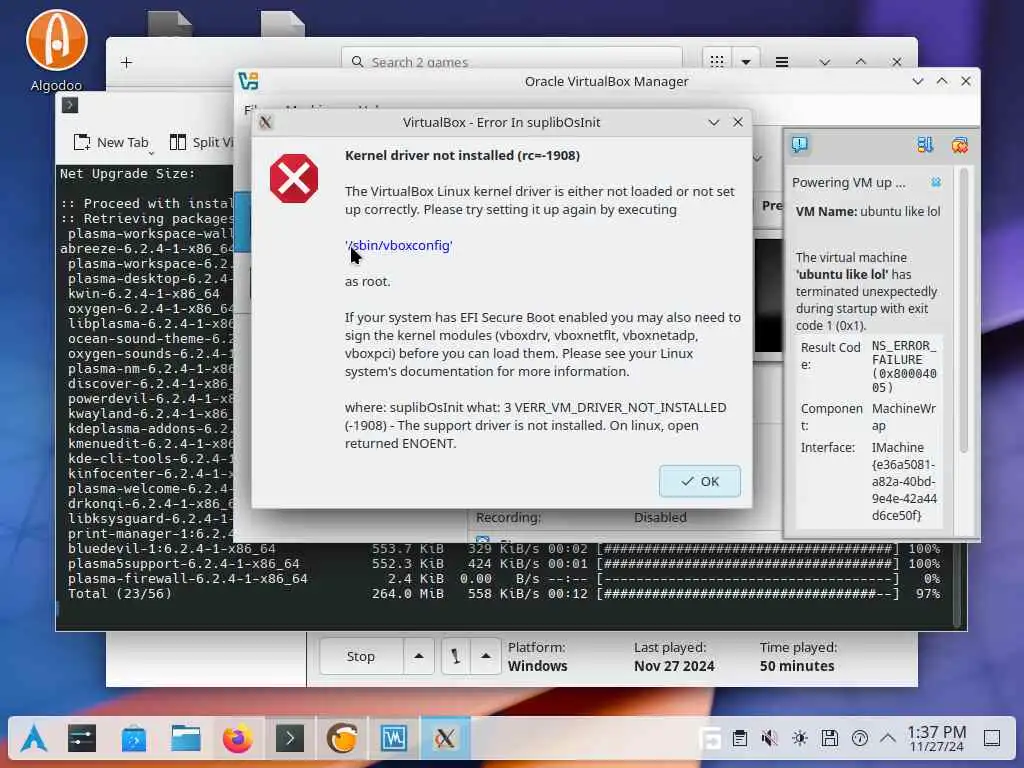Click the wine-glass runner icon button

455,656
